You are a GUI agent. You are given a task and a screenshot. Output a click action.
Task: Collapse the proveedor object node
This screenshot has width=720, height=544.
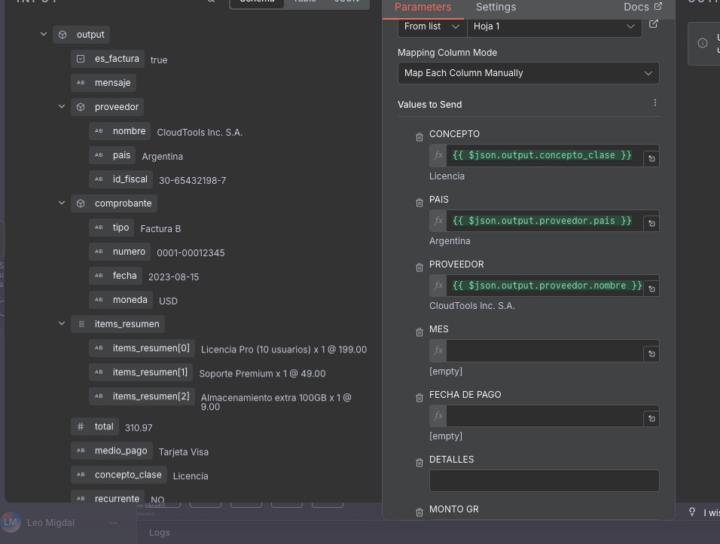[x=62, y=107]
